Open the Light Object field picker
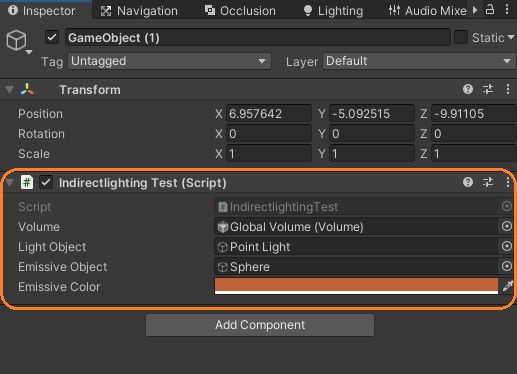 pyautogui.click(x=507, y=246)
